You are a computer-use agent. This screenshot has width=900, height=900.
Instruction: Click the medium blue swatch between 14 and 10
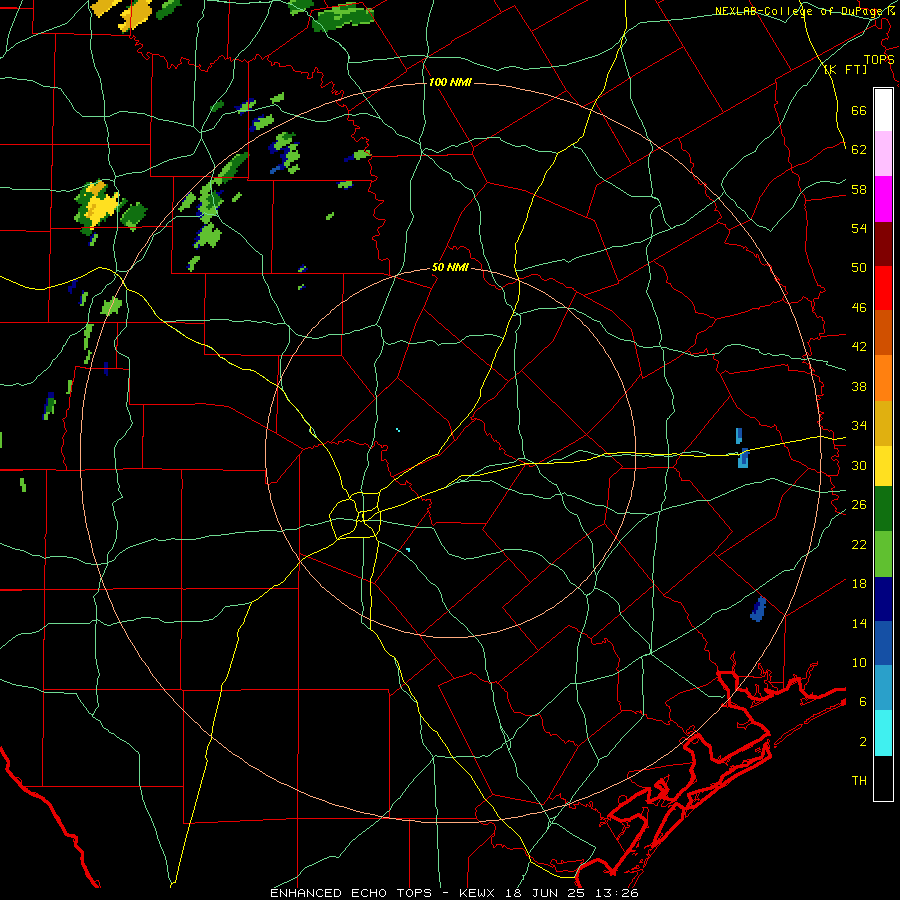click(x=883, y=643)
